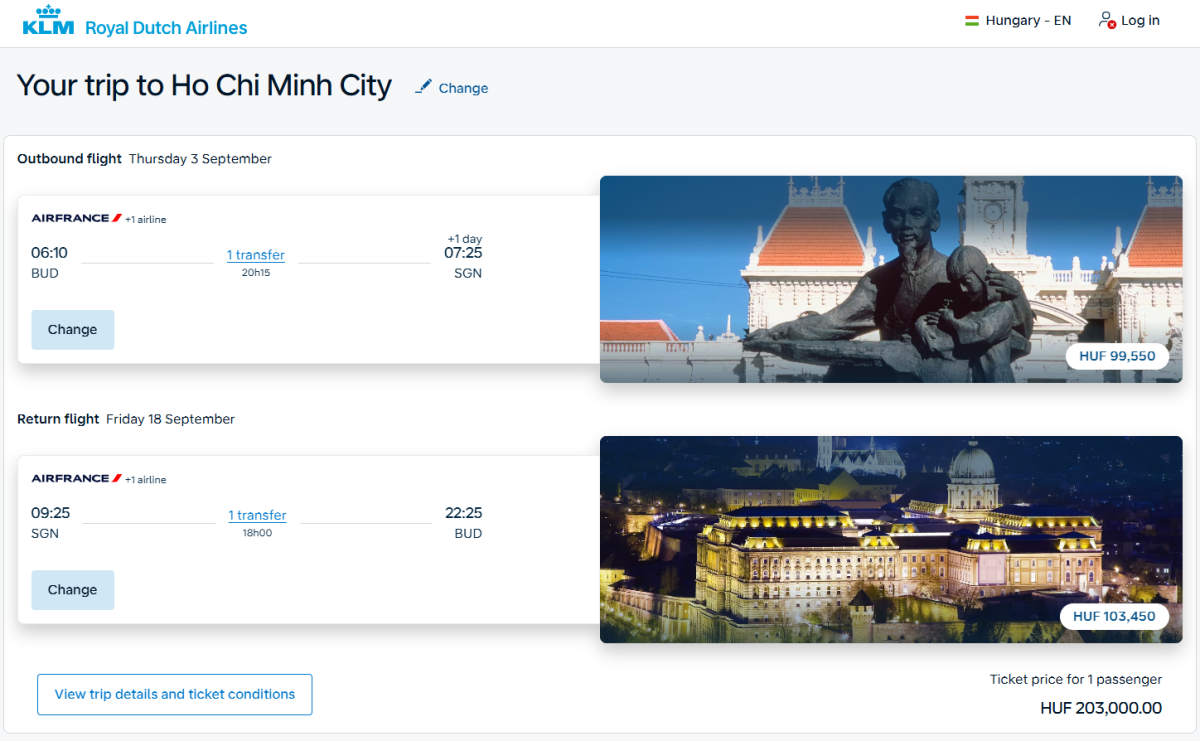The image size is (1200, 741).
Task: Open the Log in menu
Action: click(1129, 20)
